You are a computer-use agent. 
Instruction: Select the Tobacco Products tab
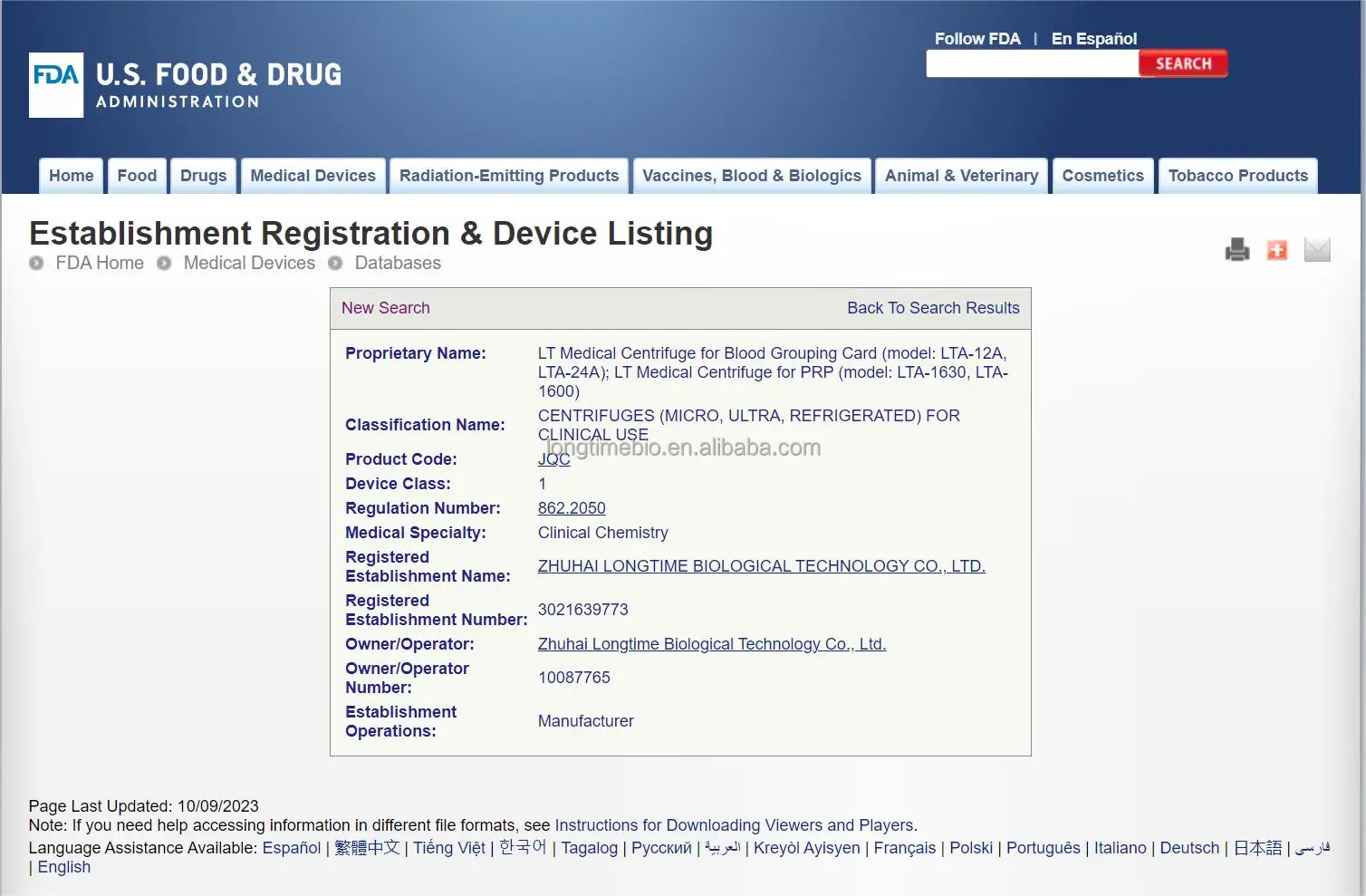(1237, 176)
